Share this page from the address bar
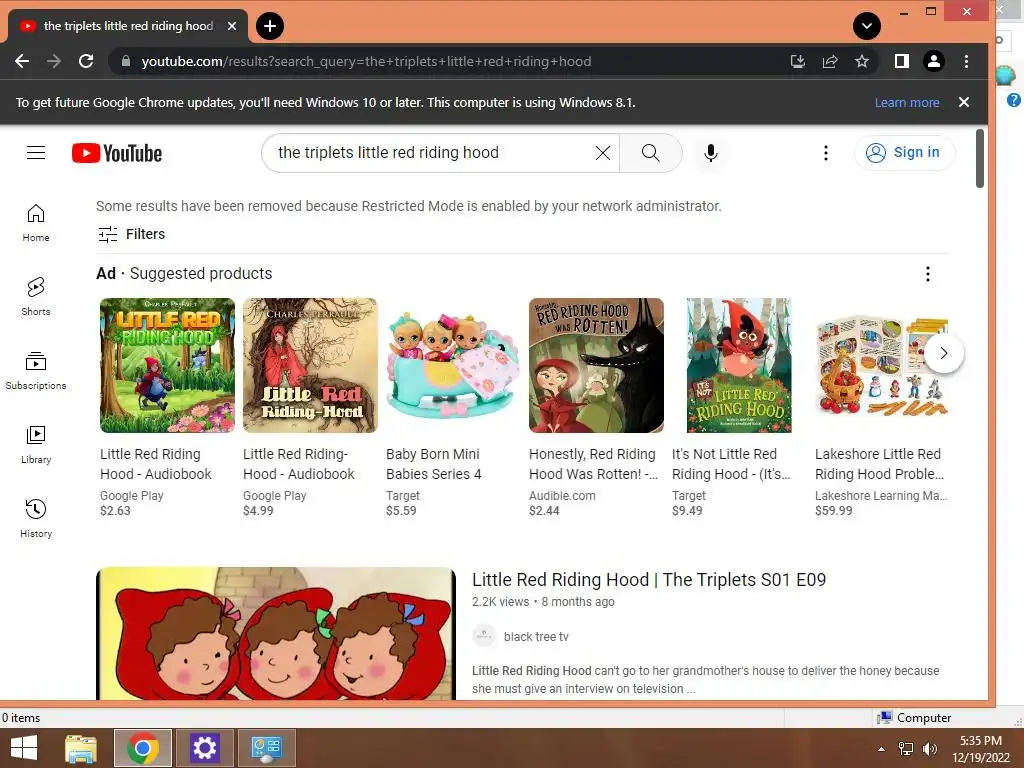 (x=830, y=61)
